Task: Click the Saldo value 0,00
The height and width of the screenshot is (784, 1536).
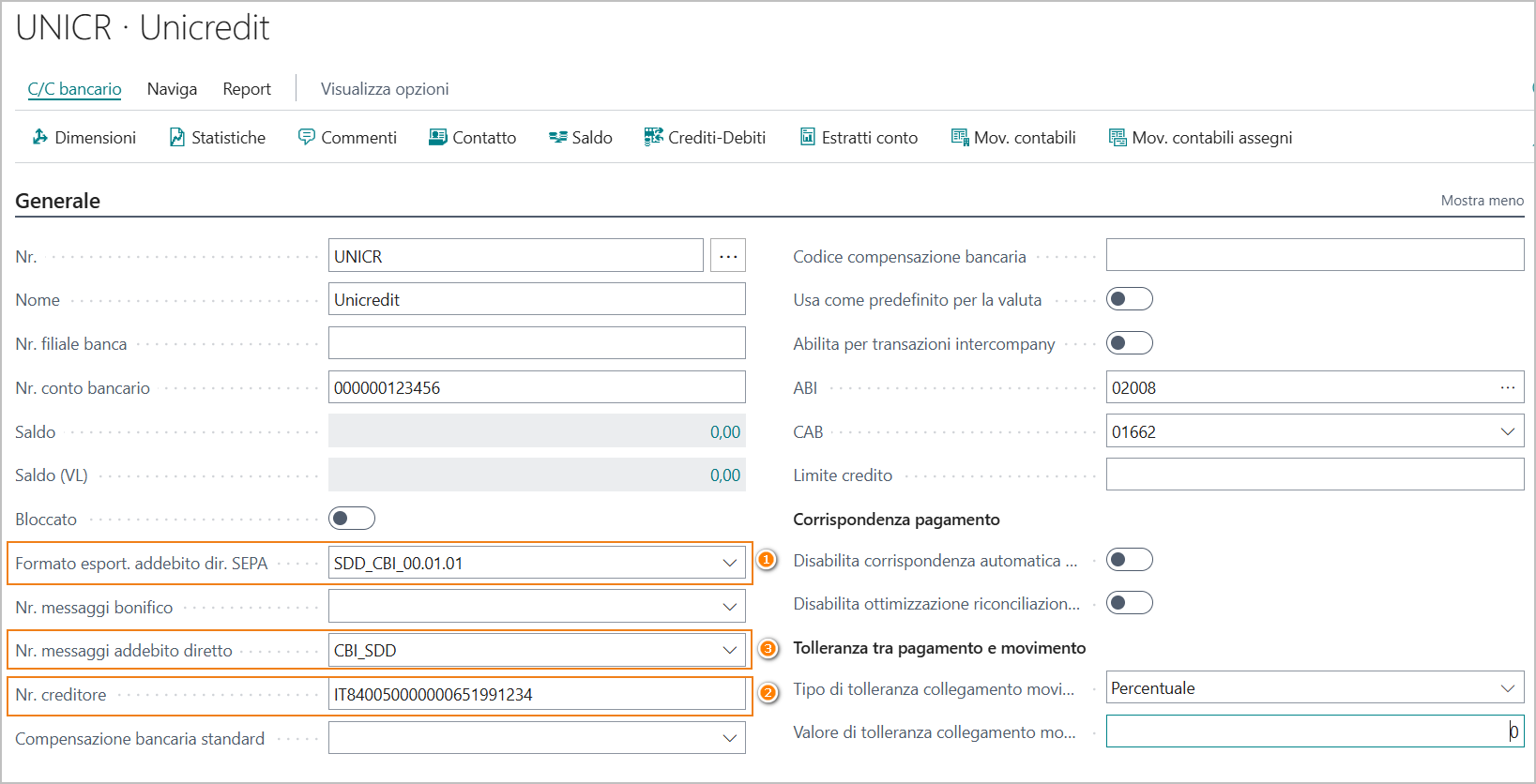Action: pyautogui.click(x=724, y=432)
